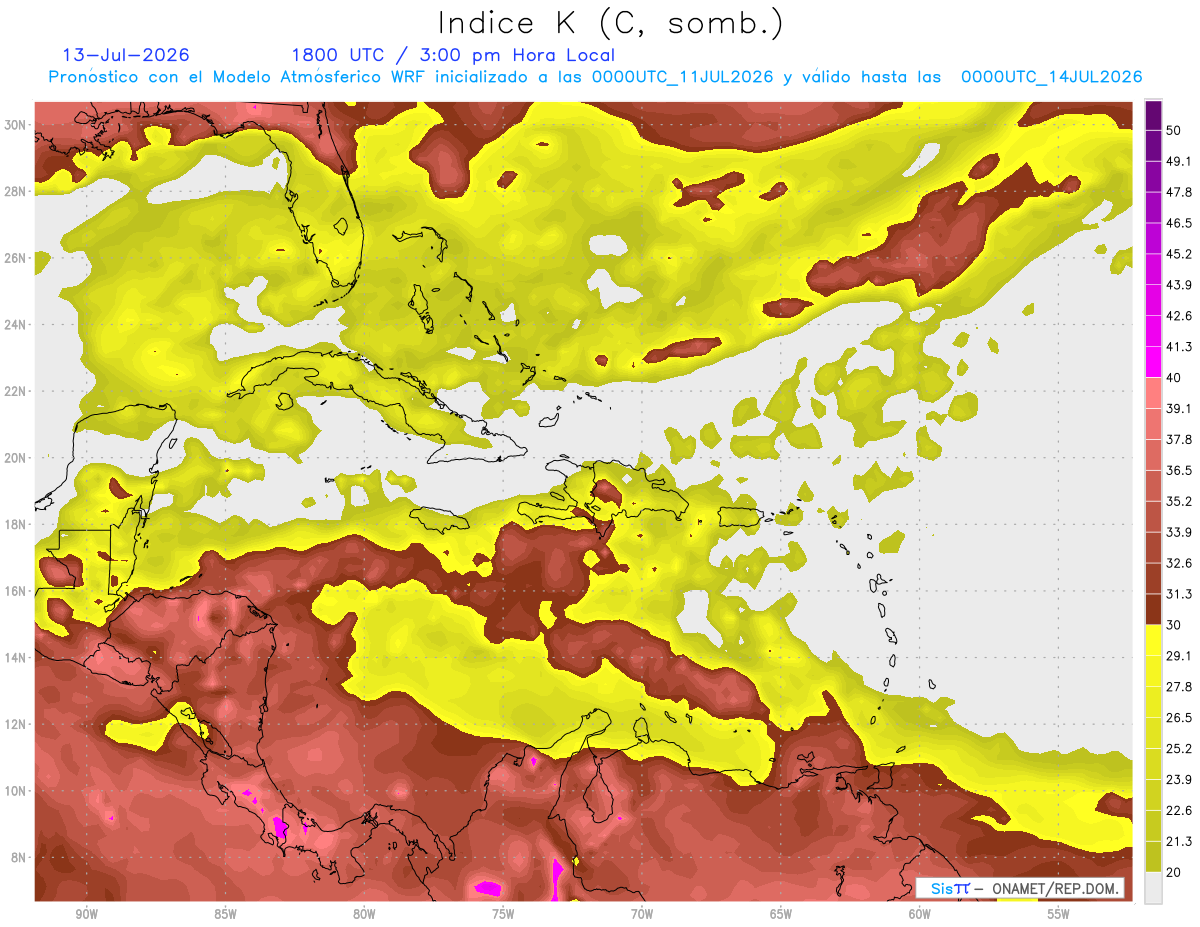This screenshot has height=927, width=1200.
Task: Click the latitude label "22N"
Action: click(x=16, y=391)
